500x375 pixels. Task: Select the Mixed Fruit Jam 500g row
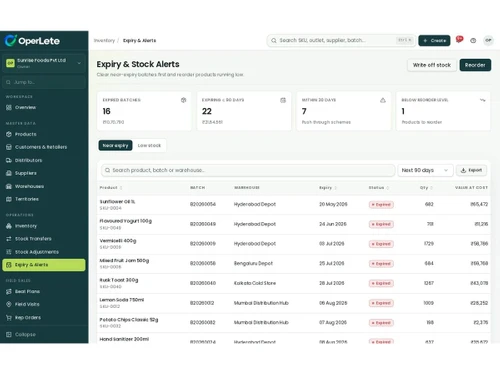coord(294,263)
